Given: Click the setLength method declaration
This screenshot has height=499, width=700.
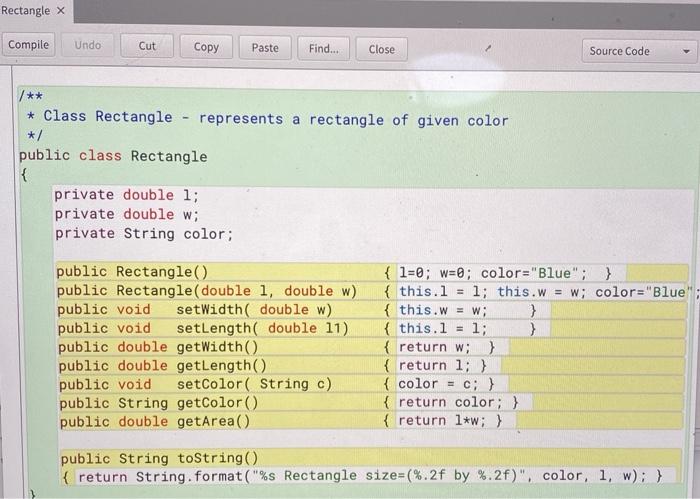Looking at the screenshot, I should [x=203, y=328].
